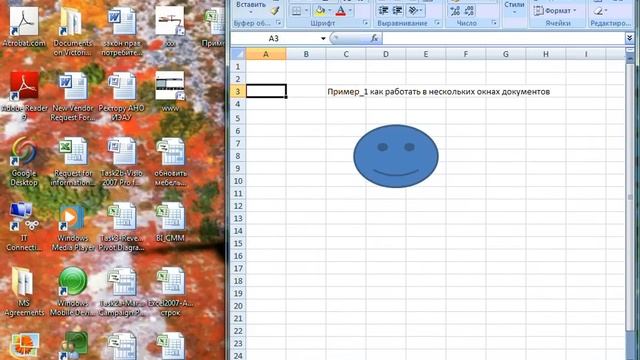Click the Borders icon in Шрифт group

pyautogui.click(x=297, y=11)
